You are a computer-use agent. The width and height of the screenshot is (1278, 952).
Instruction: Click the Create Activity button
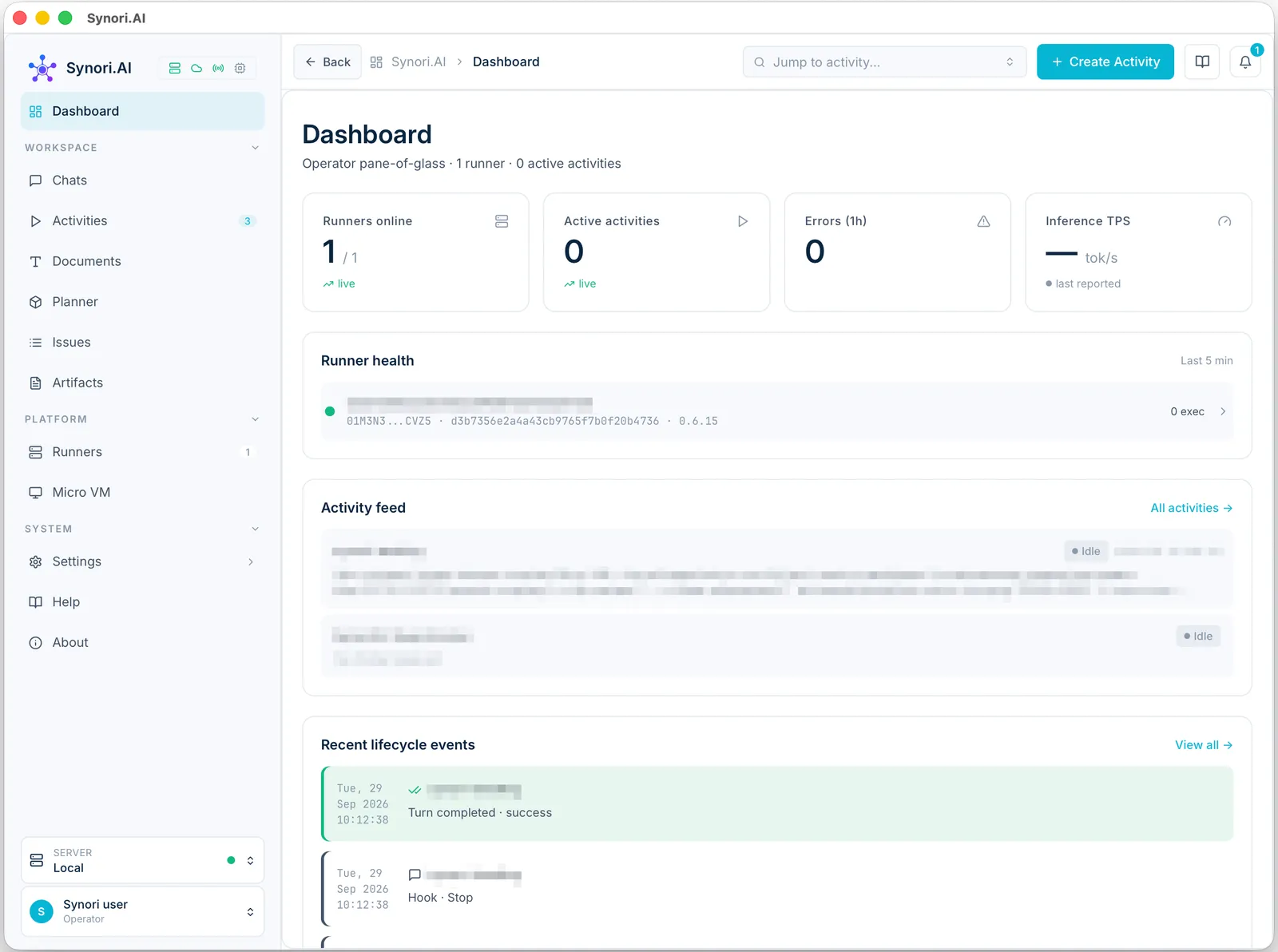1105,61
